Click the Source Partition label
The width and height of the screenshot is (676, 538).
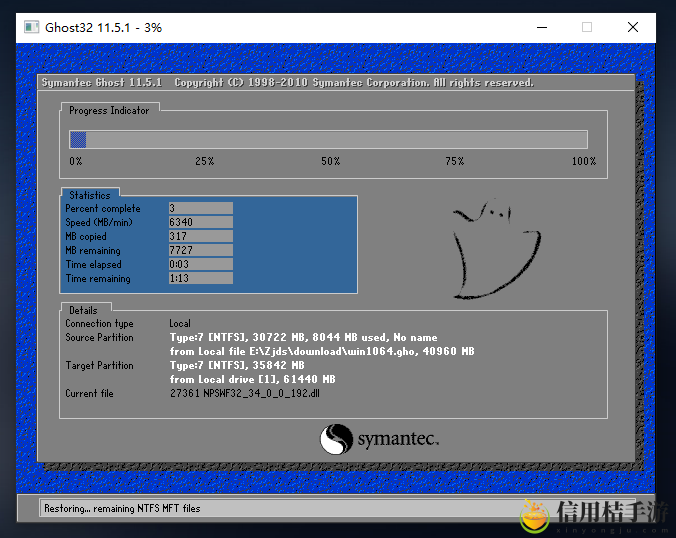(x=99, y=338)
